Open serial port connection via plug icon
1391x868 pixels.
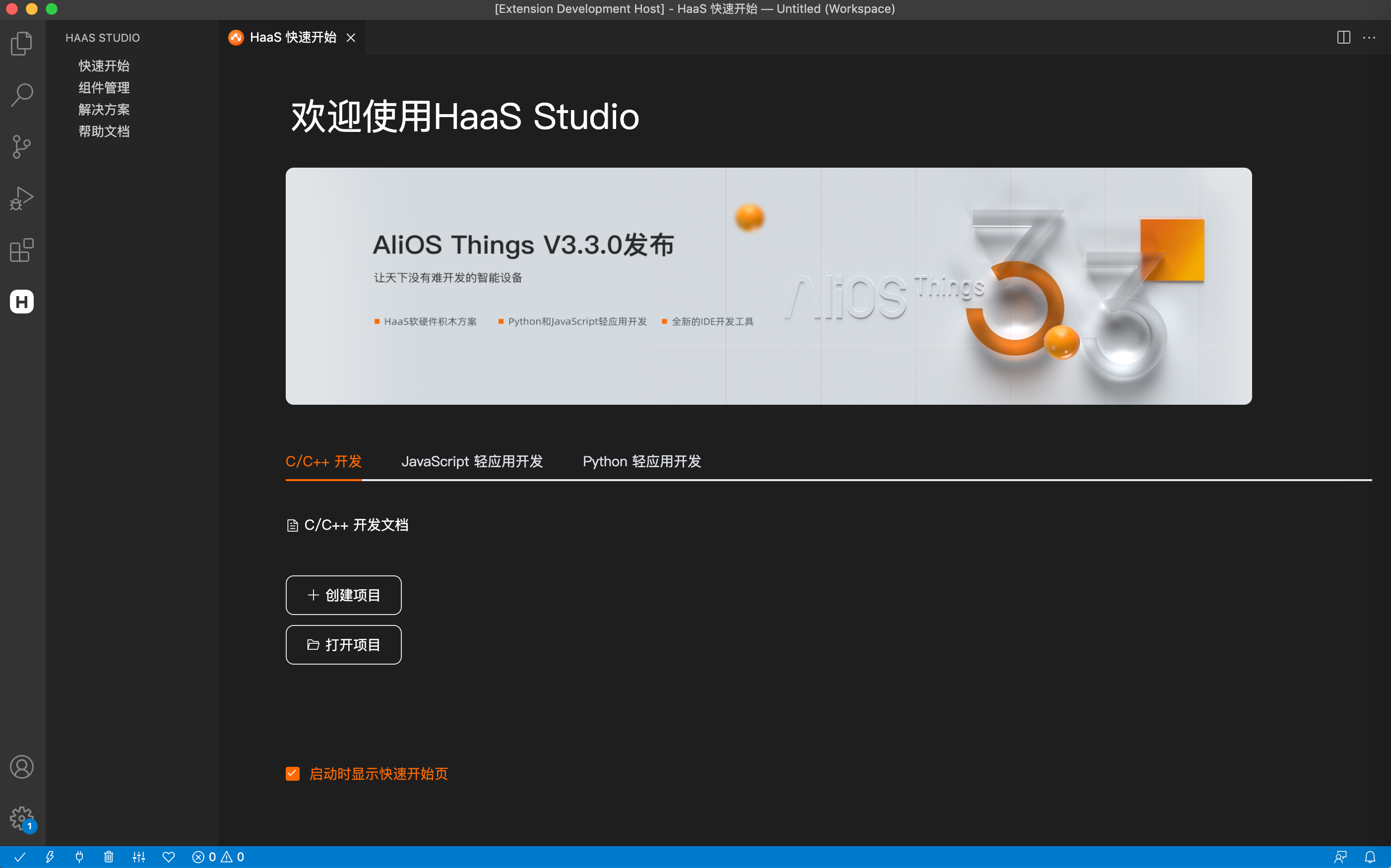point(80,857)
